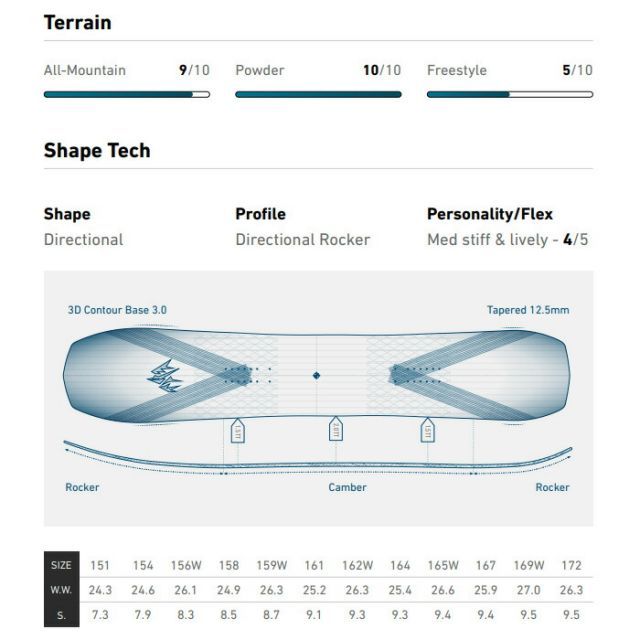Click the Powder rating bar
640x640 pixels.
coord(318,94)
